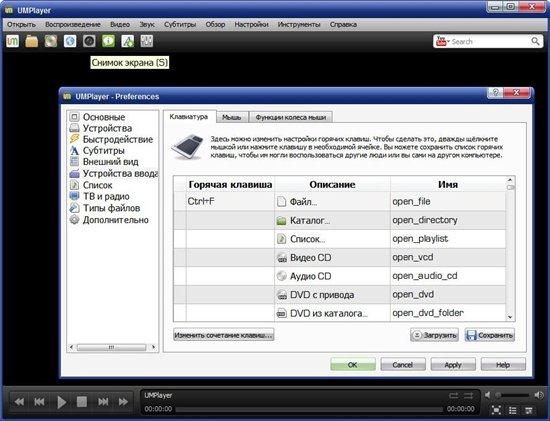
Task: Click the disc toolbar icon
Action: pos(51,41)
